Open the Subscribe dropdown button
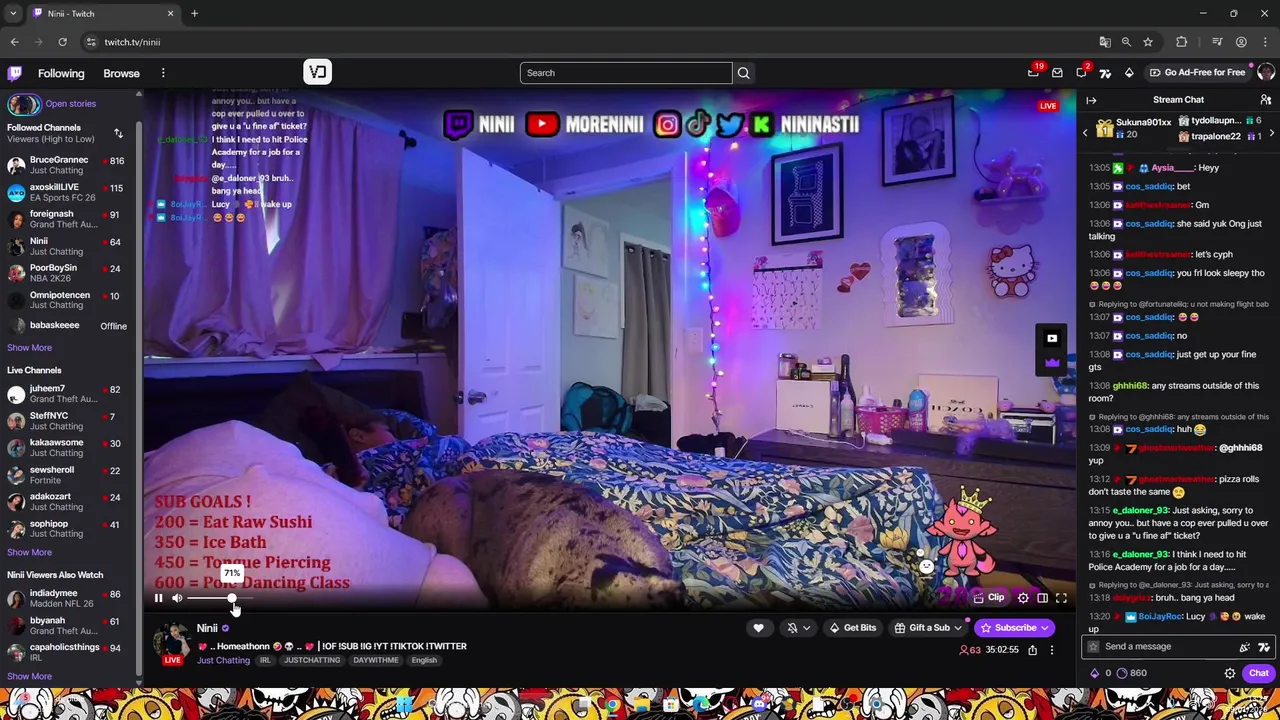Viewport: 1280px width, 720px height. pyautogui.click(x=1014, y=628)
